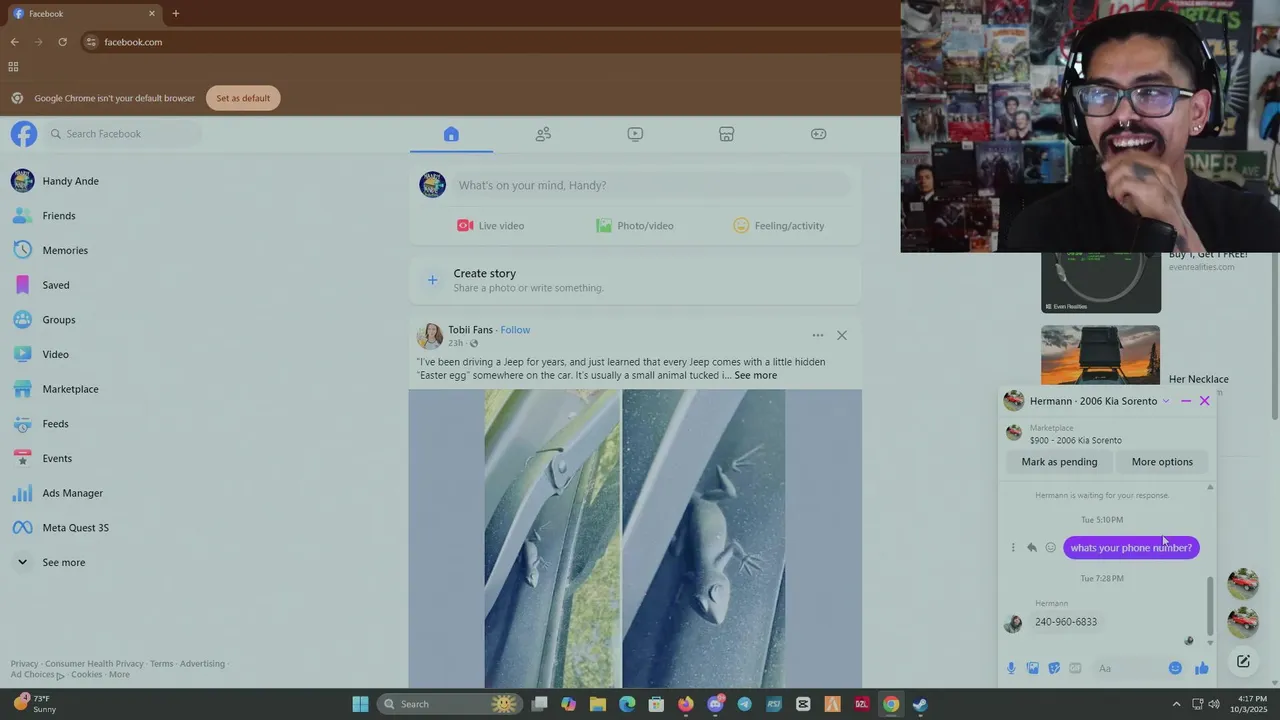
Task: Open the Privacy footer link
Action: (x=24, y=664)
